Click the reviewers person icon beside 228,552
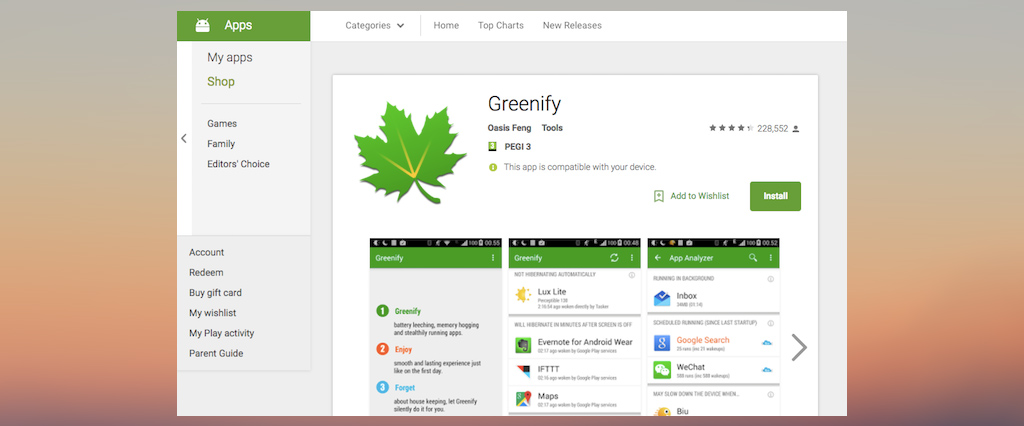The height and width of the screenshot is (426, 1024). pyautogui.click(x=796, y=129)
